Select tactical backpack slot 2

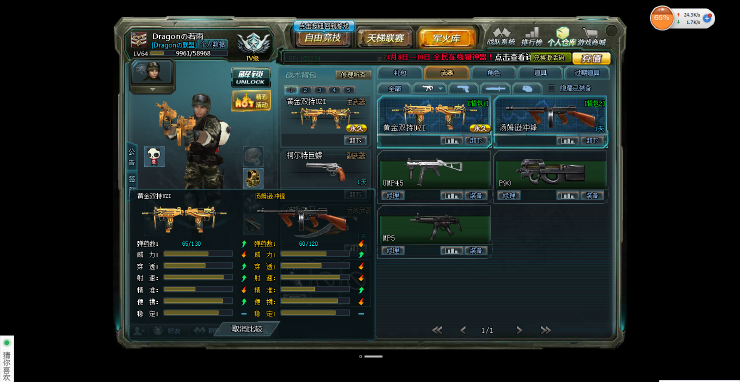[x=306, y=90]
